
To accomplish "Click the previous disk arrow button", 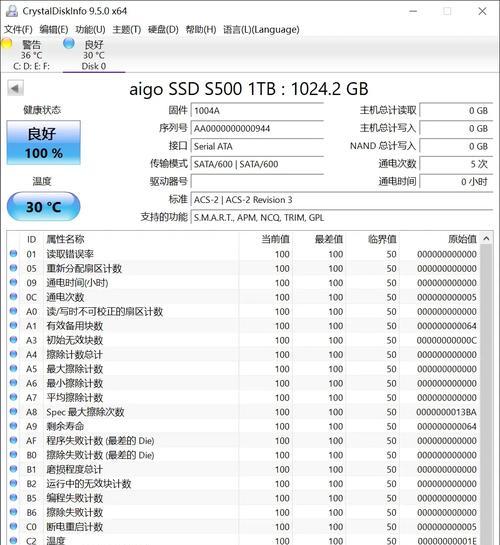I will [x=15, y=88].
